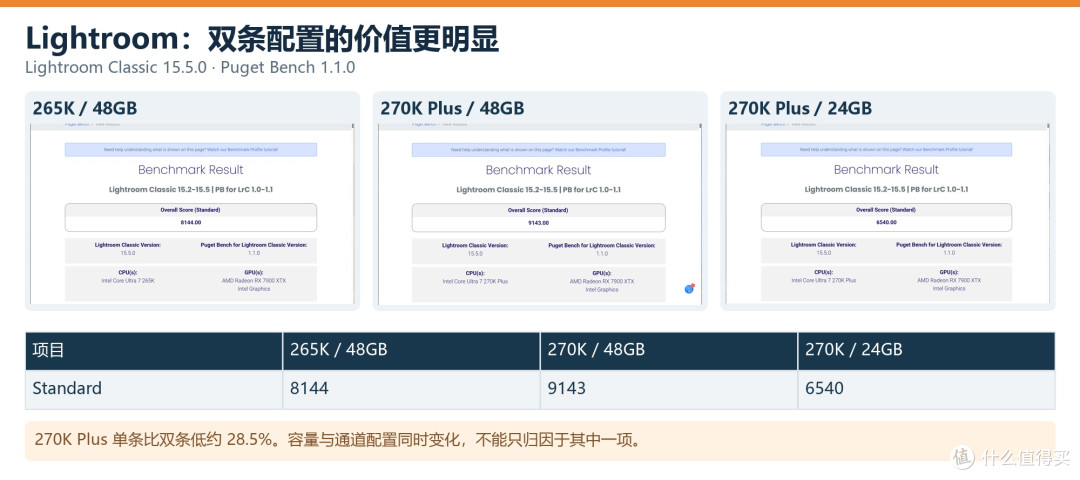Screen dimensions: 1080x480
Task: Click AMD Radeon RX 7900 XTX in 265K card
Action: 253,280
